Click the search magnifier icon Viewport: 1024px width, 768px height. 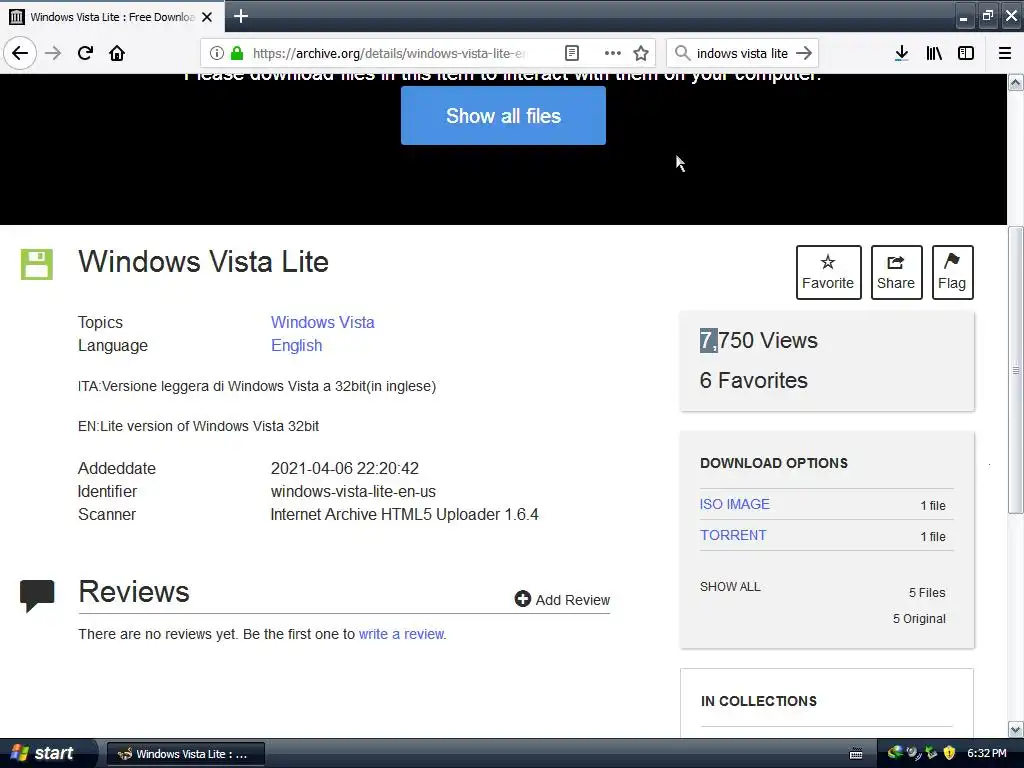point(682,53)
